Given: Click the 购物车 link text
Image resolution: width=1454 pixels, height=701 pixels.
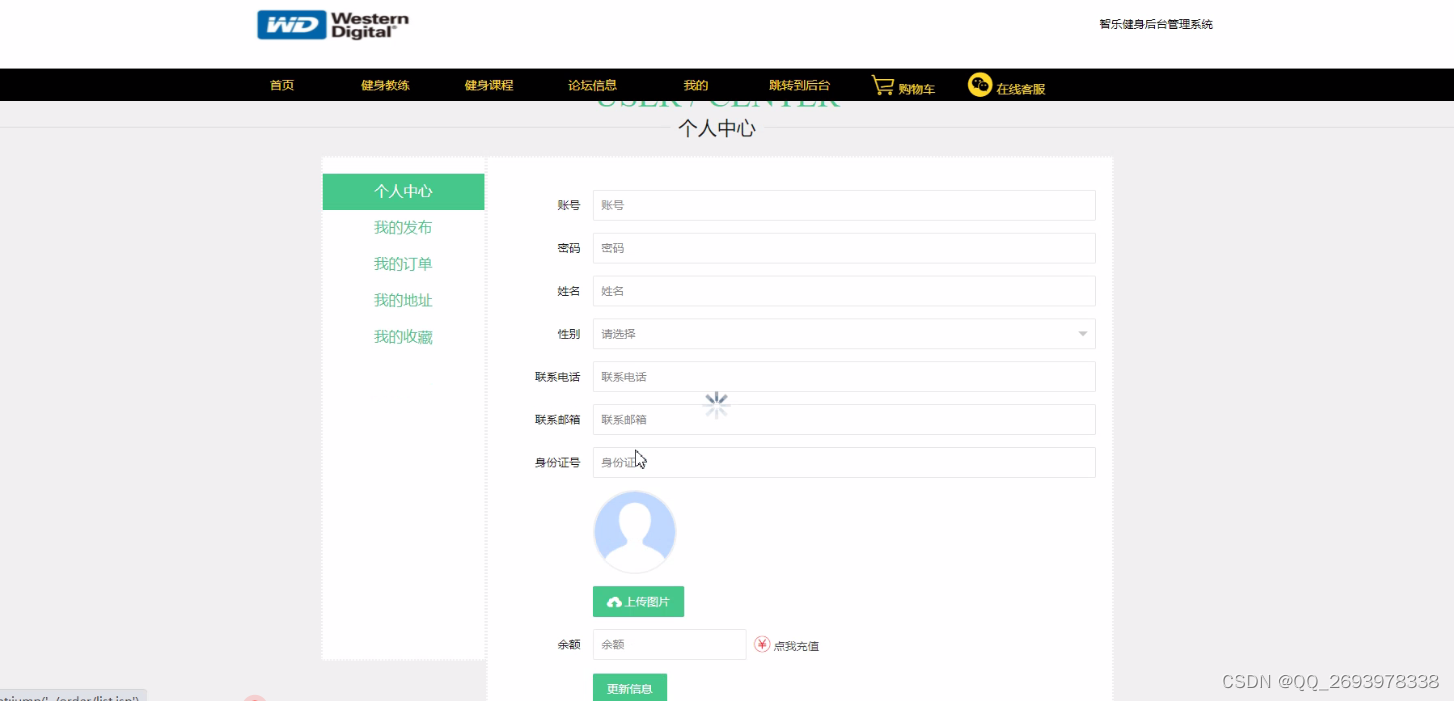Looking at the screenshot, I should click(916, 89).
